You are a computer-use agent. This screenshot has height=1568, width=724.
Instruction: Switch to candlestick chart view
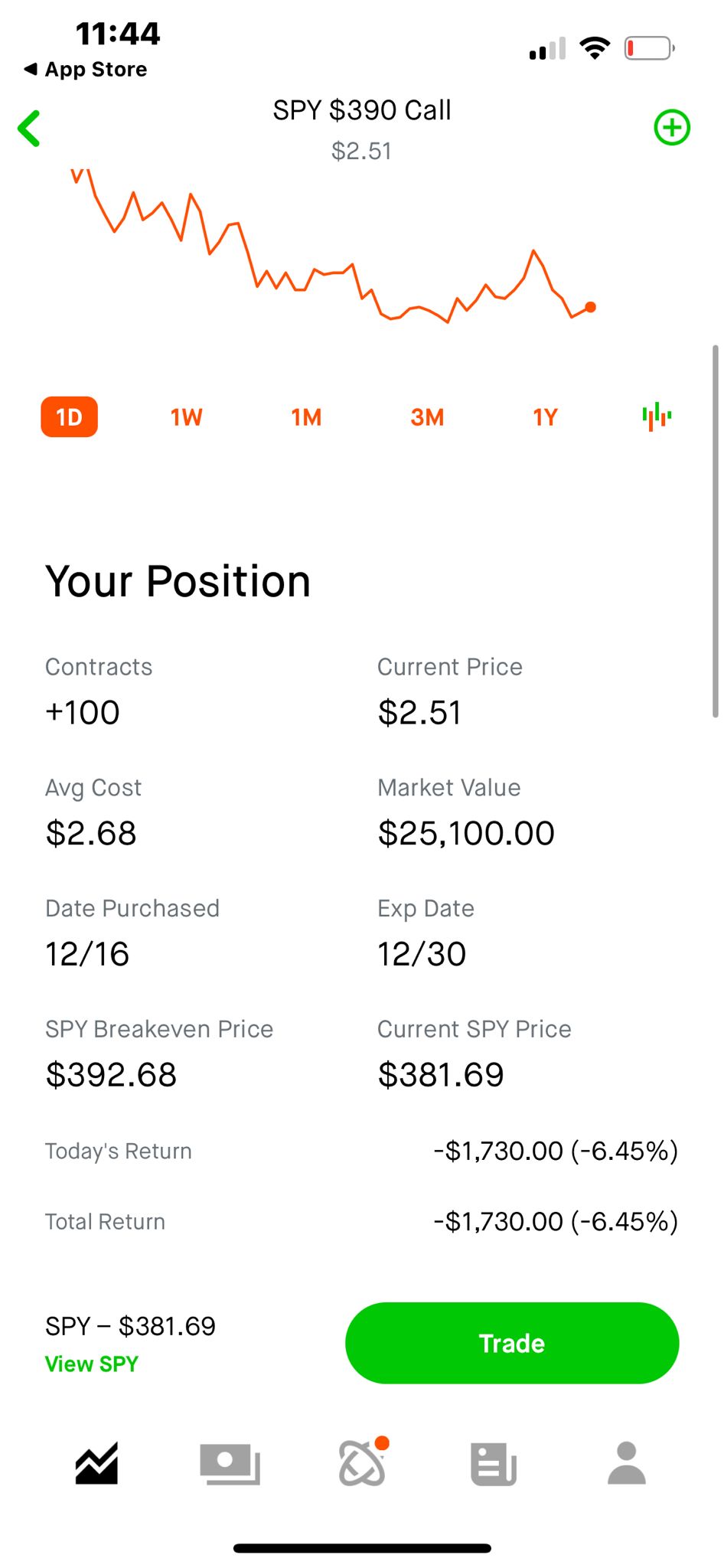(657, 417)
